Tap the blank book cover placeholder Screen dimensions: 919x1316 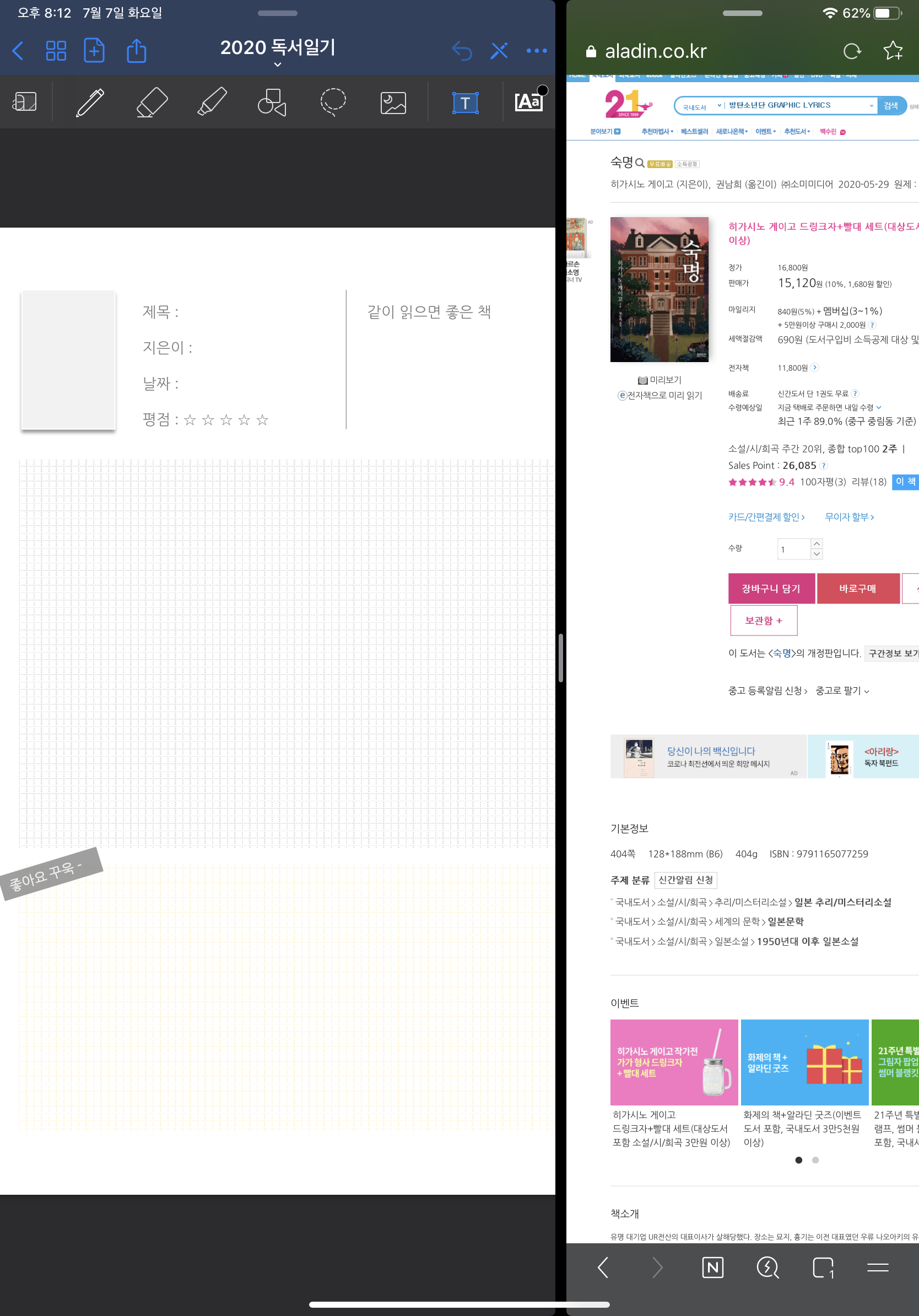pos(68,360)
